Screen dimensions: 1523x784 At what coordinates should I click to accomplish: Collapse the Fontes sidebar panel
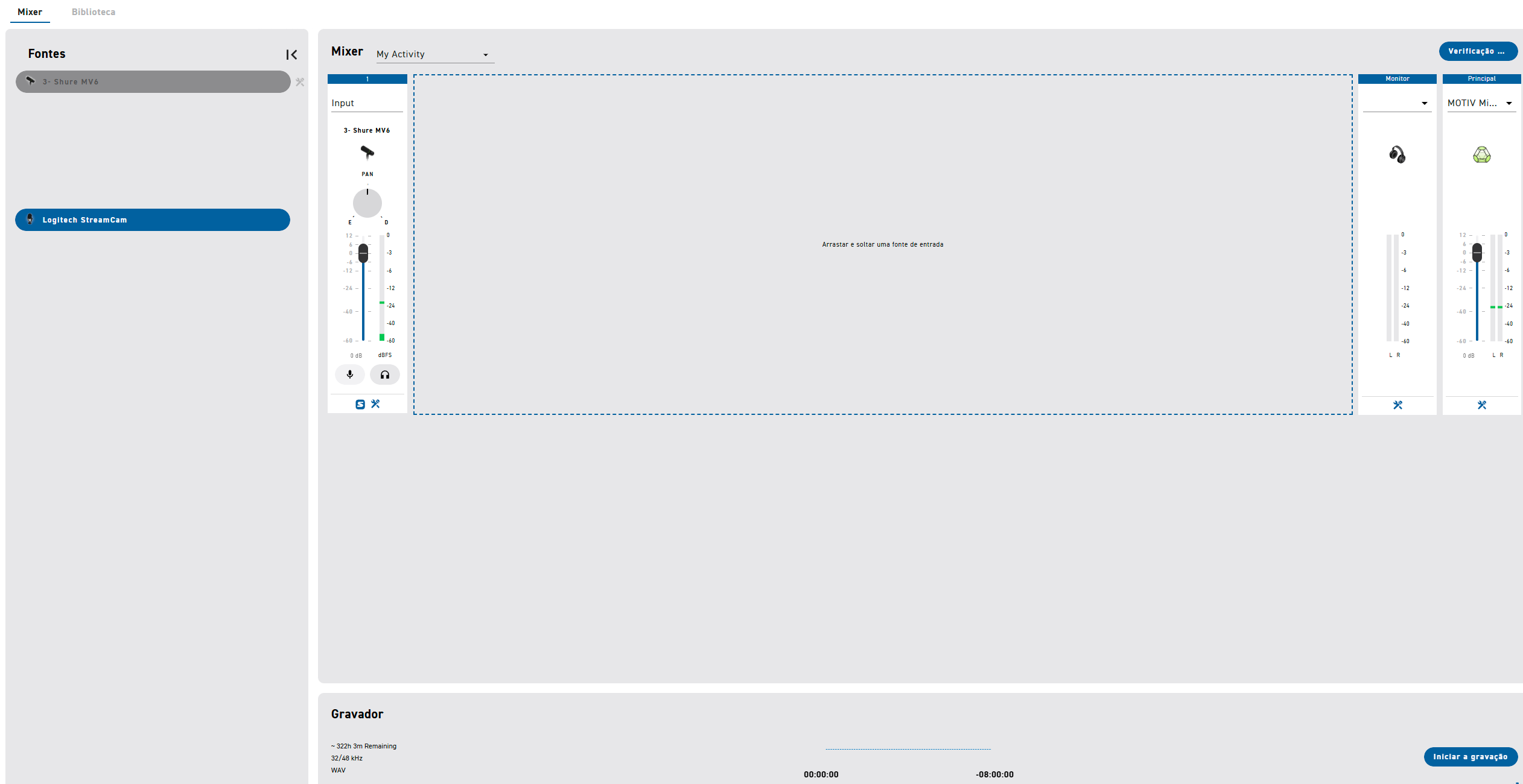(291, 55)
